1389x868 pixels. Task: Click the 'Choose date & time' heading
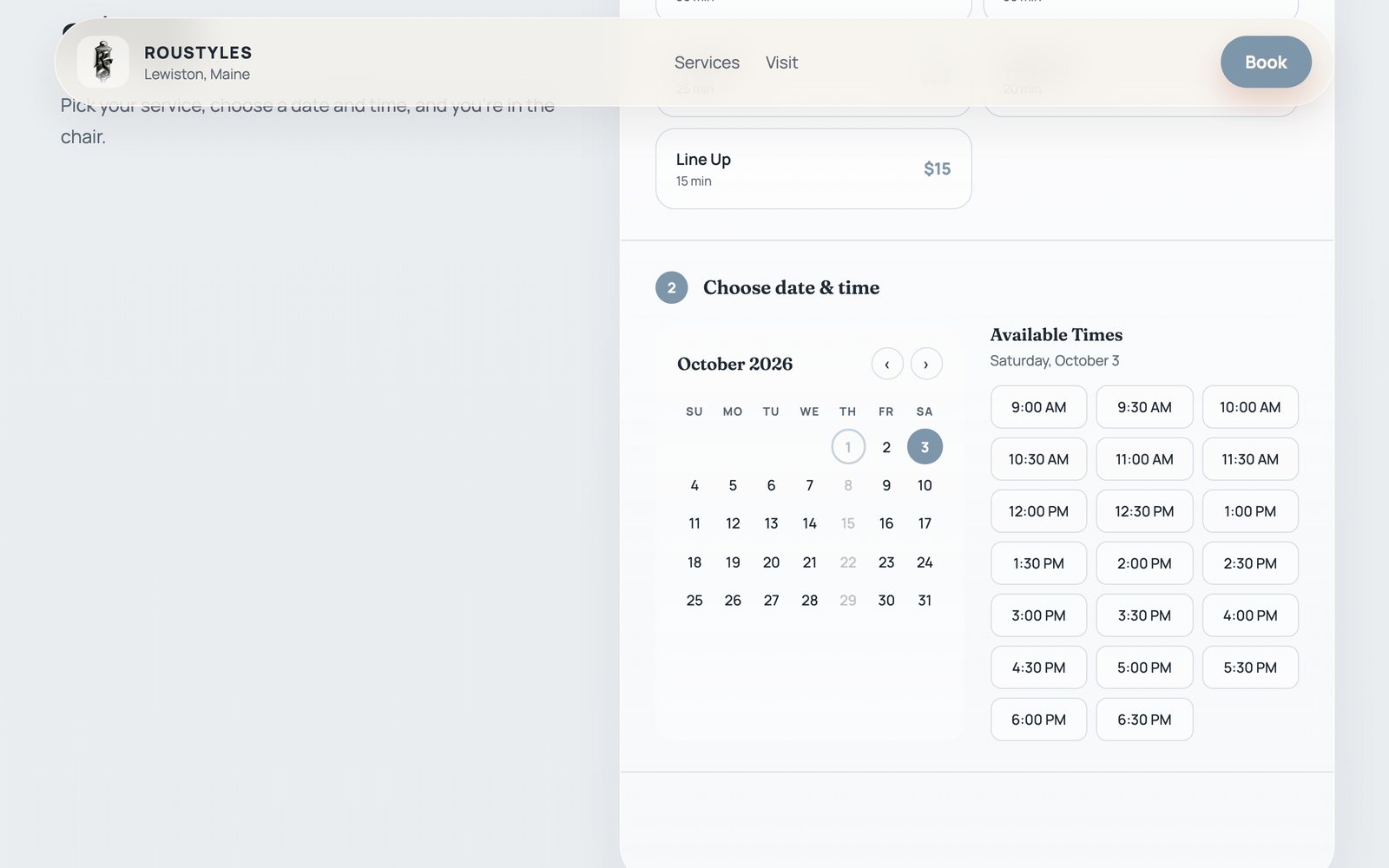[791, 287]
